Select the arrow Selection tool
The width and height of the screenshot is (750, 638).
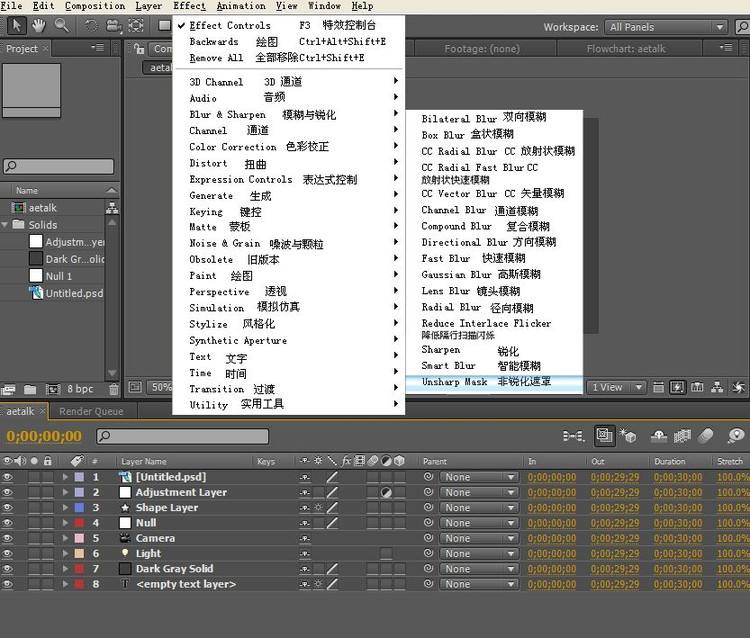pos(16,25)
